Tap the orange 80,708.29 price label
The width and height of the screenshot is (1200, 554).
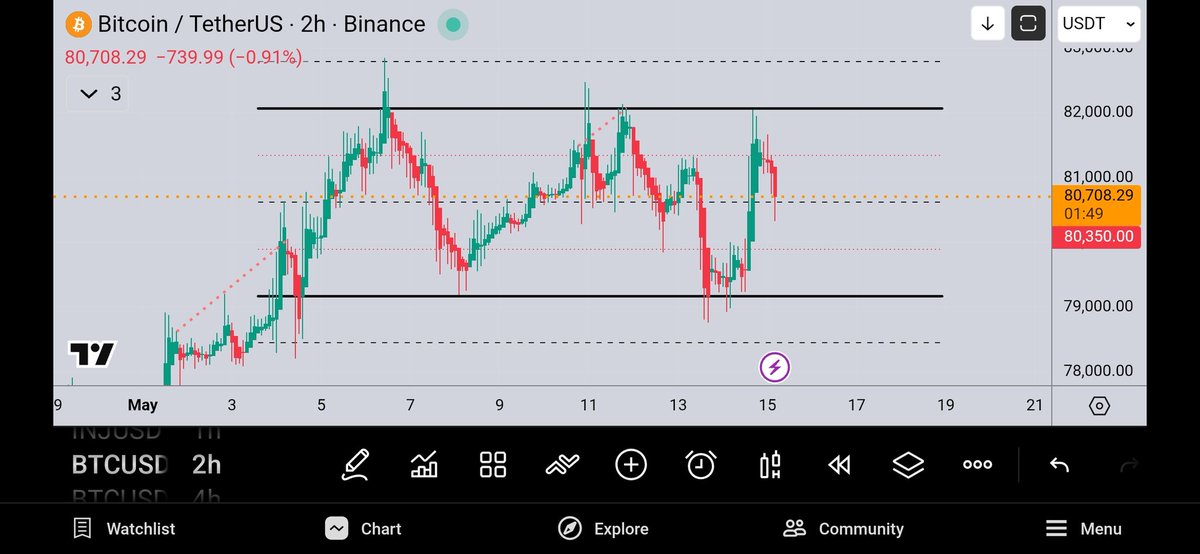point(1097,204)
